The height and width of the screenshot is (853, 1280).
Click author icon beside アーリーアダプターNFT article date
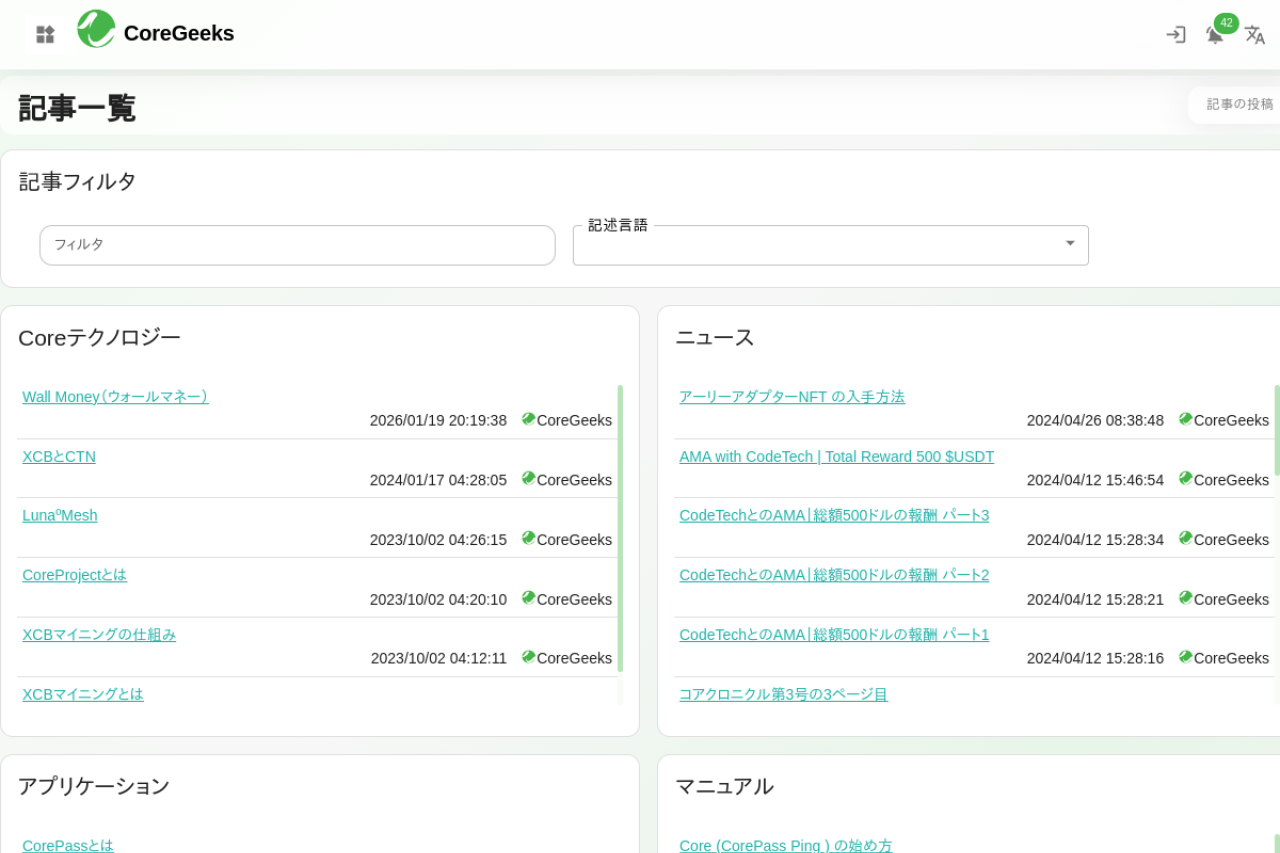click(x=1185, y=419)
